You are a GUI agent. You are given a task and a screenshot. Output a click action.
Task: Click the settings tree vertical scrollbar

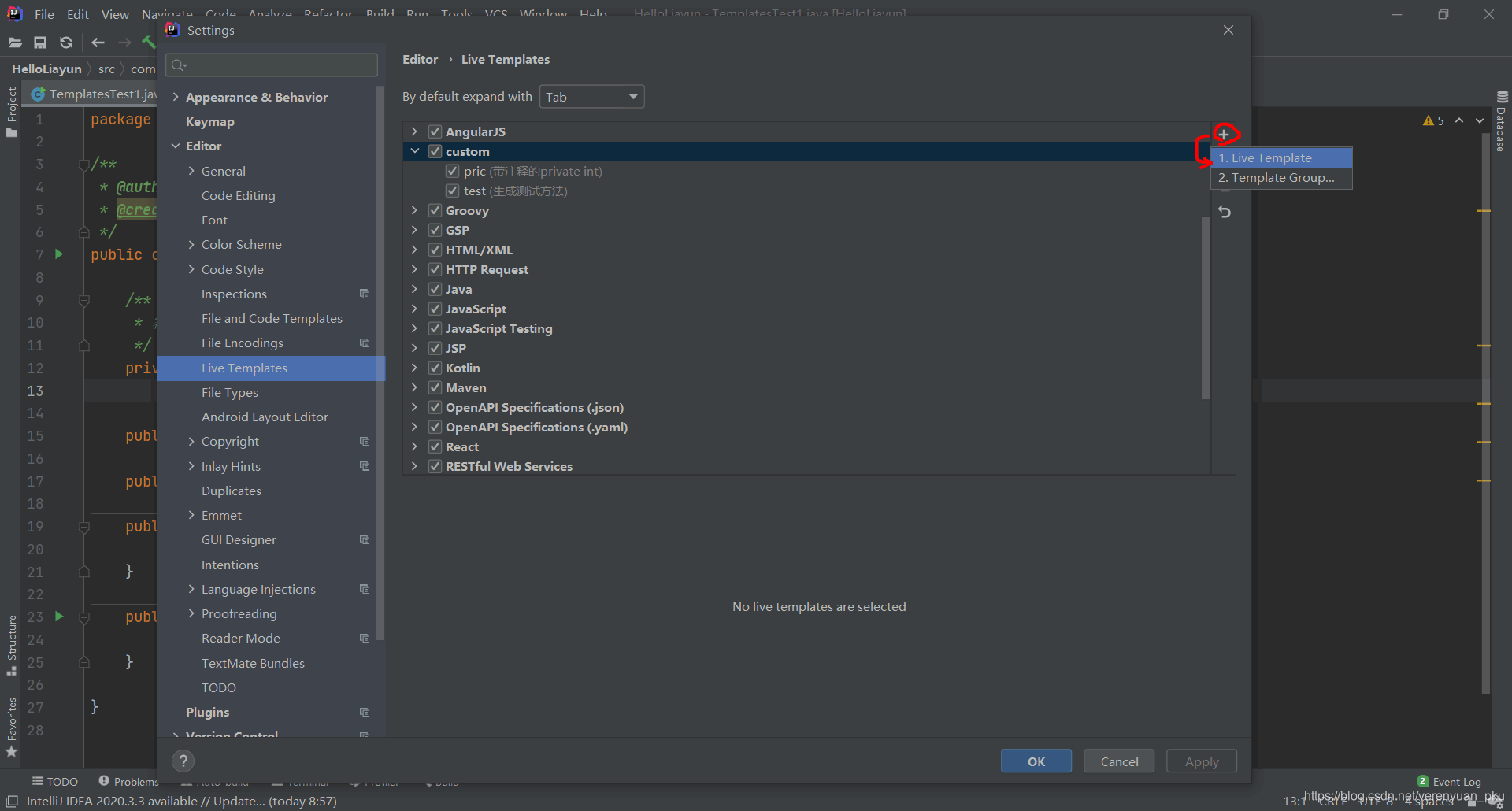(381, 362)
